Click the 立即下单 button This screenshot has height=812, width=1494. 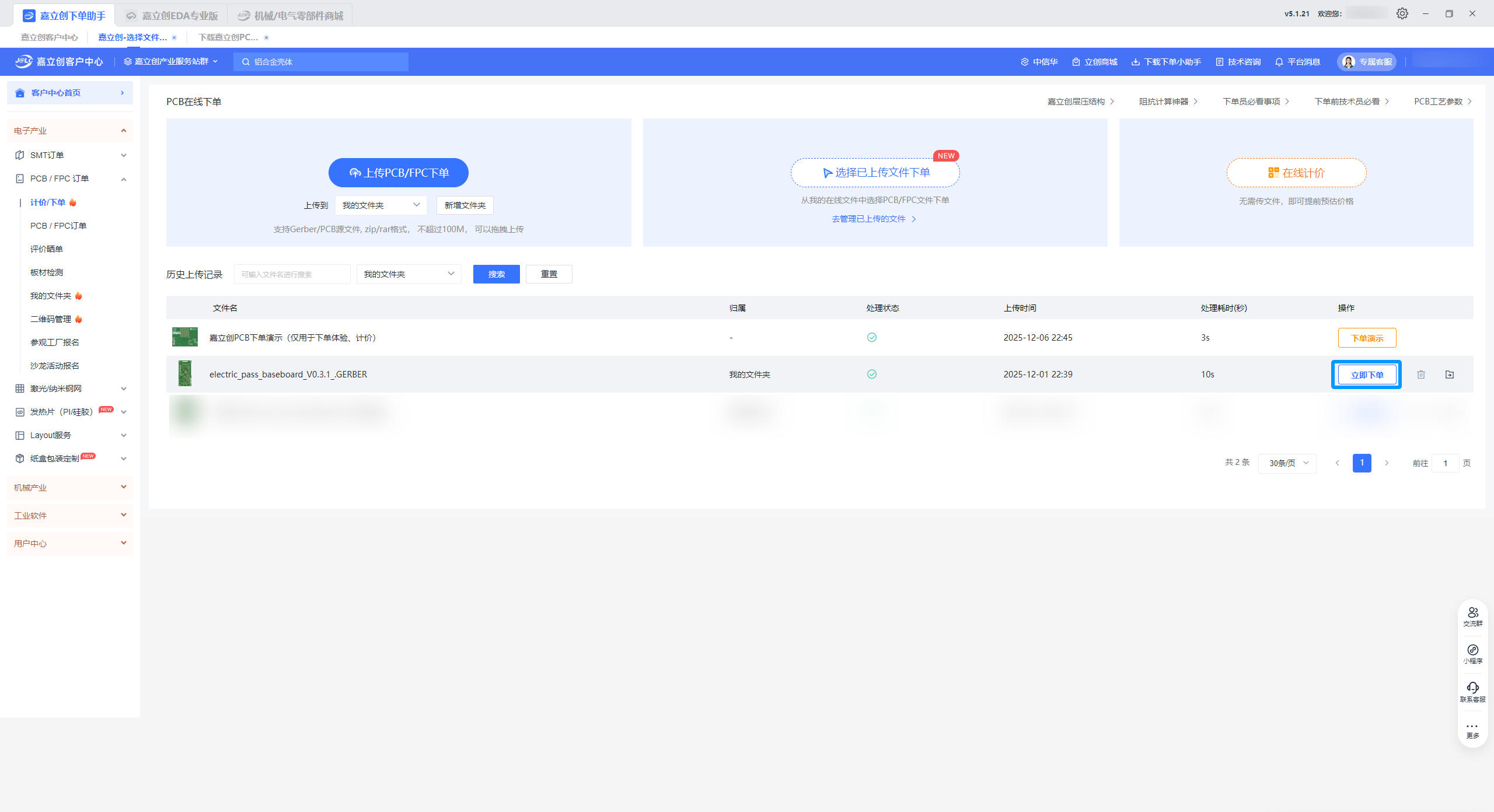coord(1367,375)
